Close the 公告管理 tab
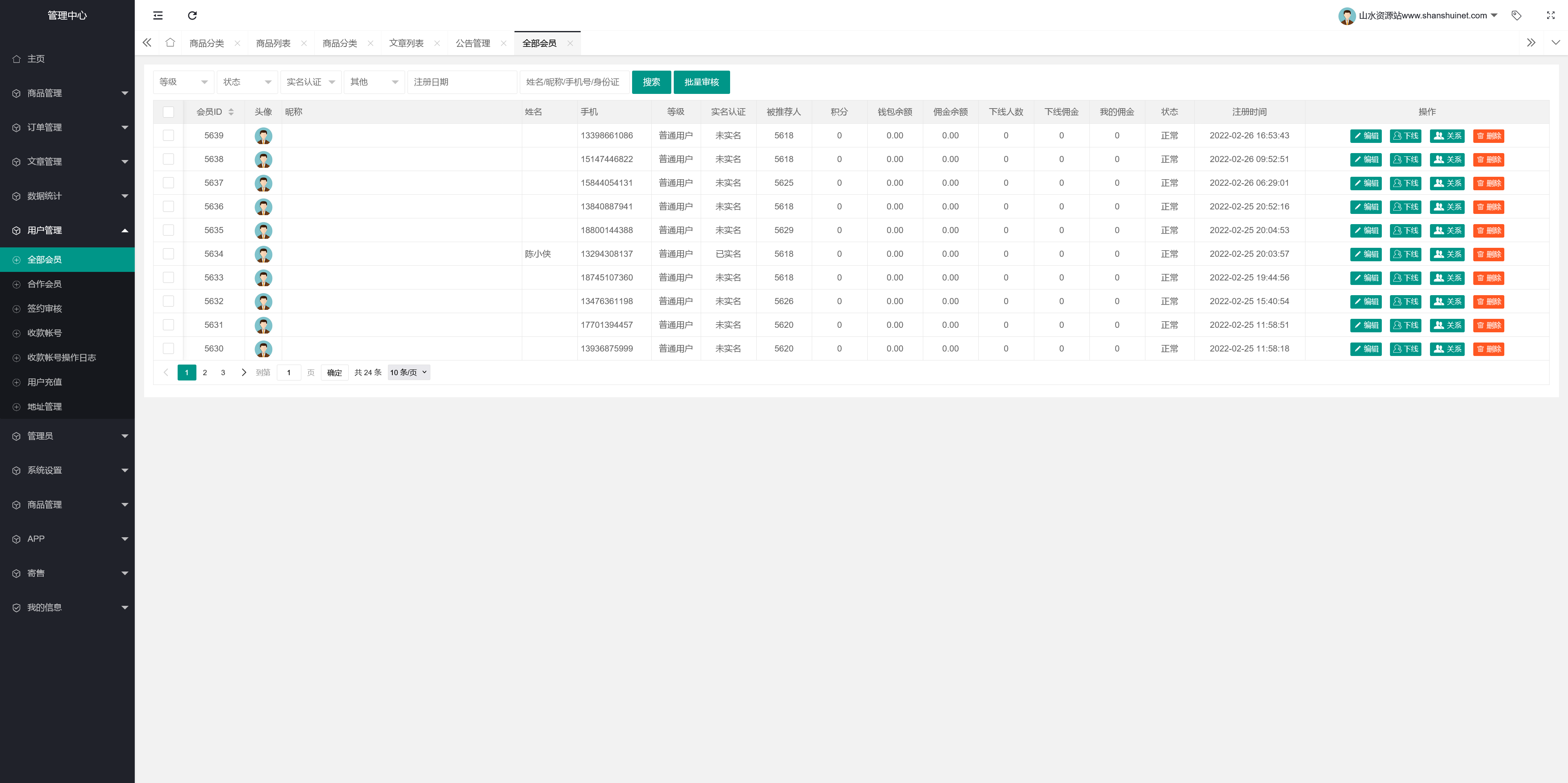 pyautogui.click(x=503, y=43)
